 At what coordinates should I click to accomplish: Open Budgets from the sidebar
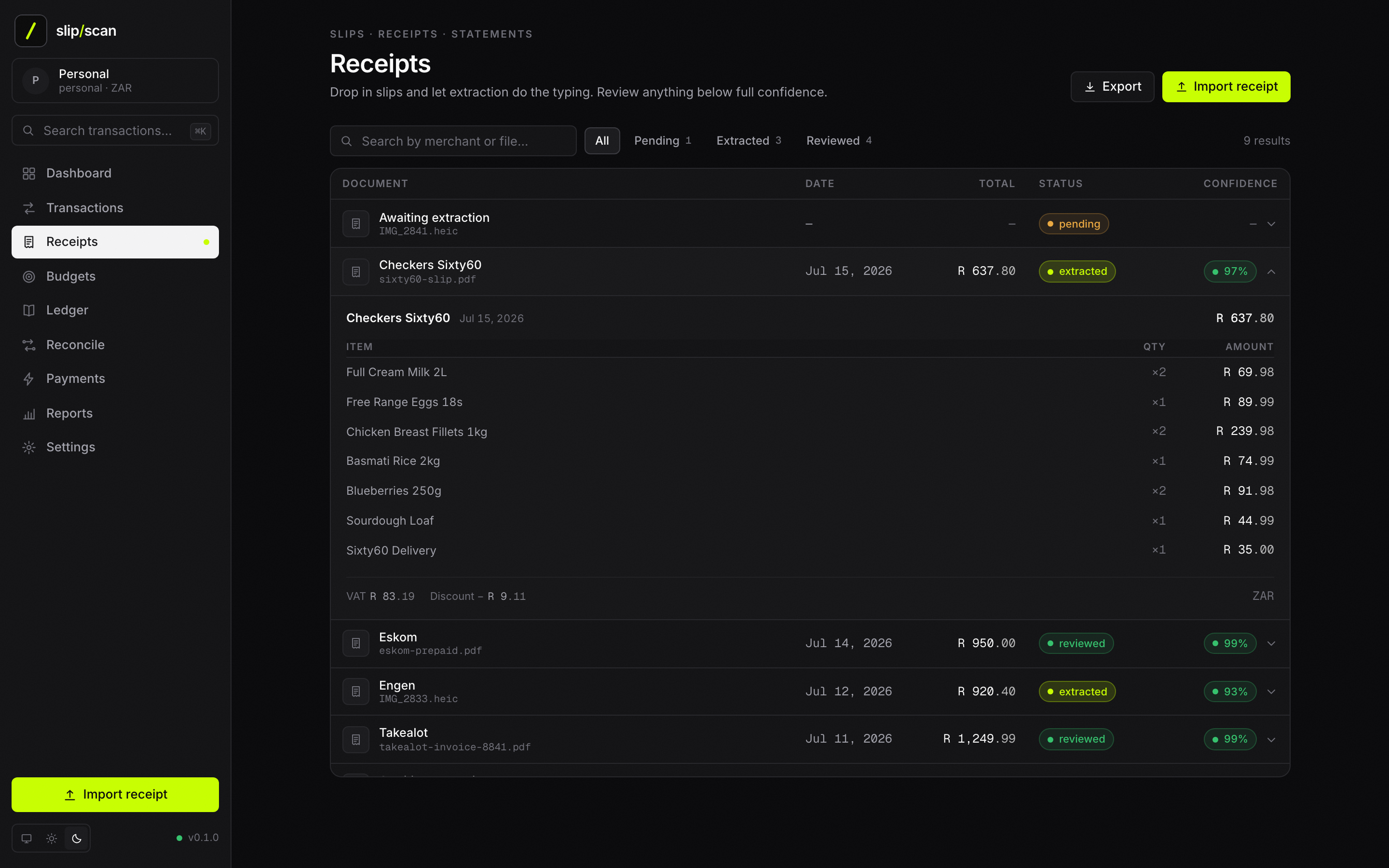(x=115, y=276)
